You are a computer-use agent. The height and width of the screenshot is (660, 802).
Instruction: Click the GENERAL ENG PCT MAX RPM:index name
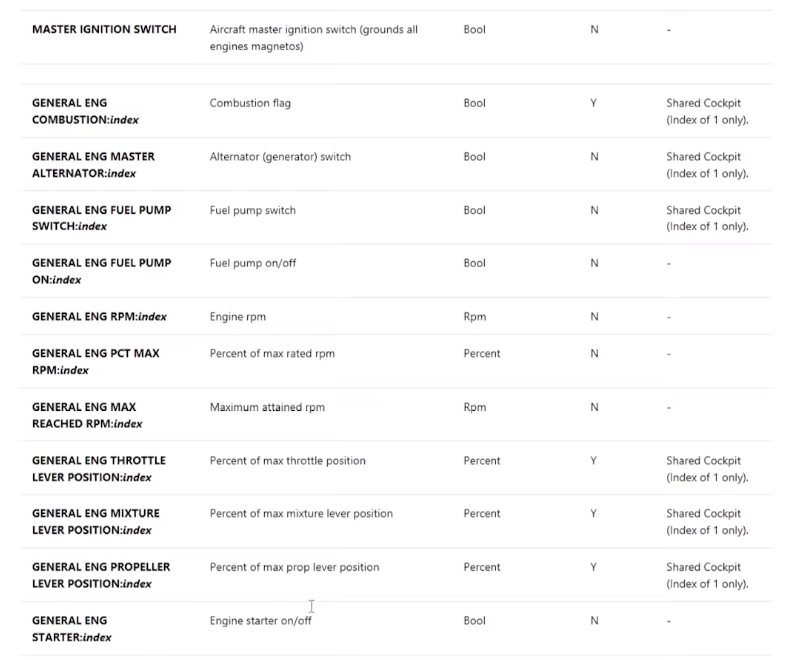[95, 361]
